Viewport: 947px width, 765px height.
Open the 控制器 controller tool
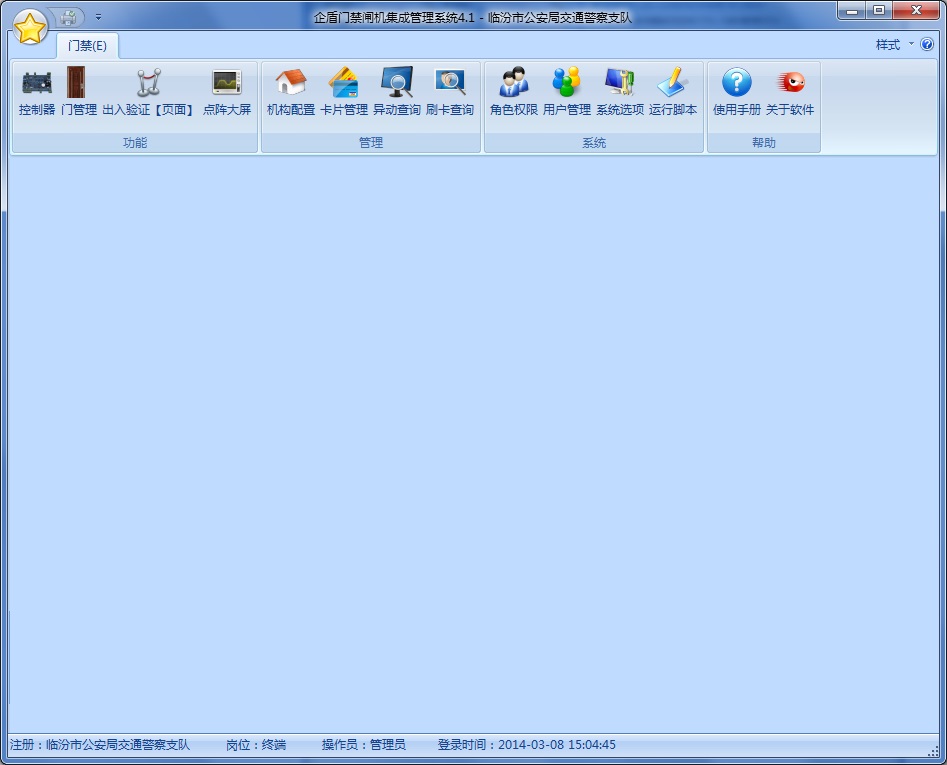(x=37, y=92)
